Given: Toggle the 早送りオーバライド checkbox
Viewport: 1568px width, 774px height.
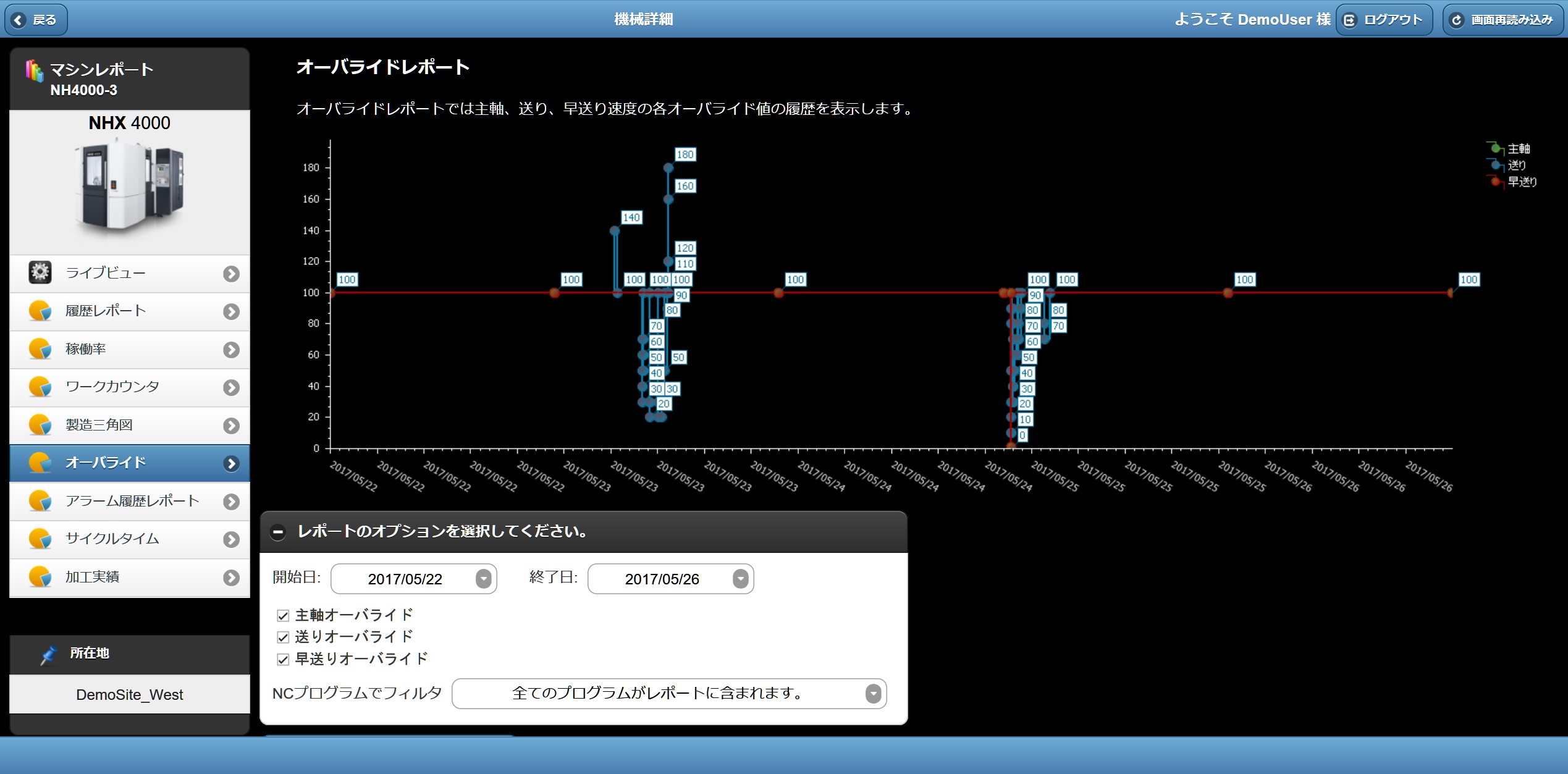Looking at the screenshot, I should pos(283,659).
